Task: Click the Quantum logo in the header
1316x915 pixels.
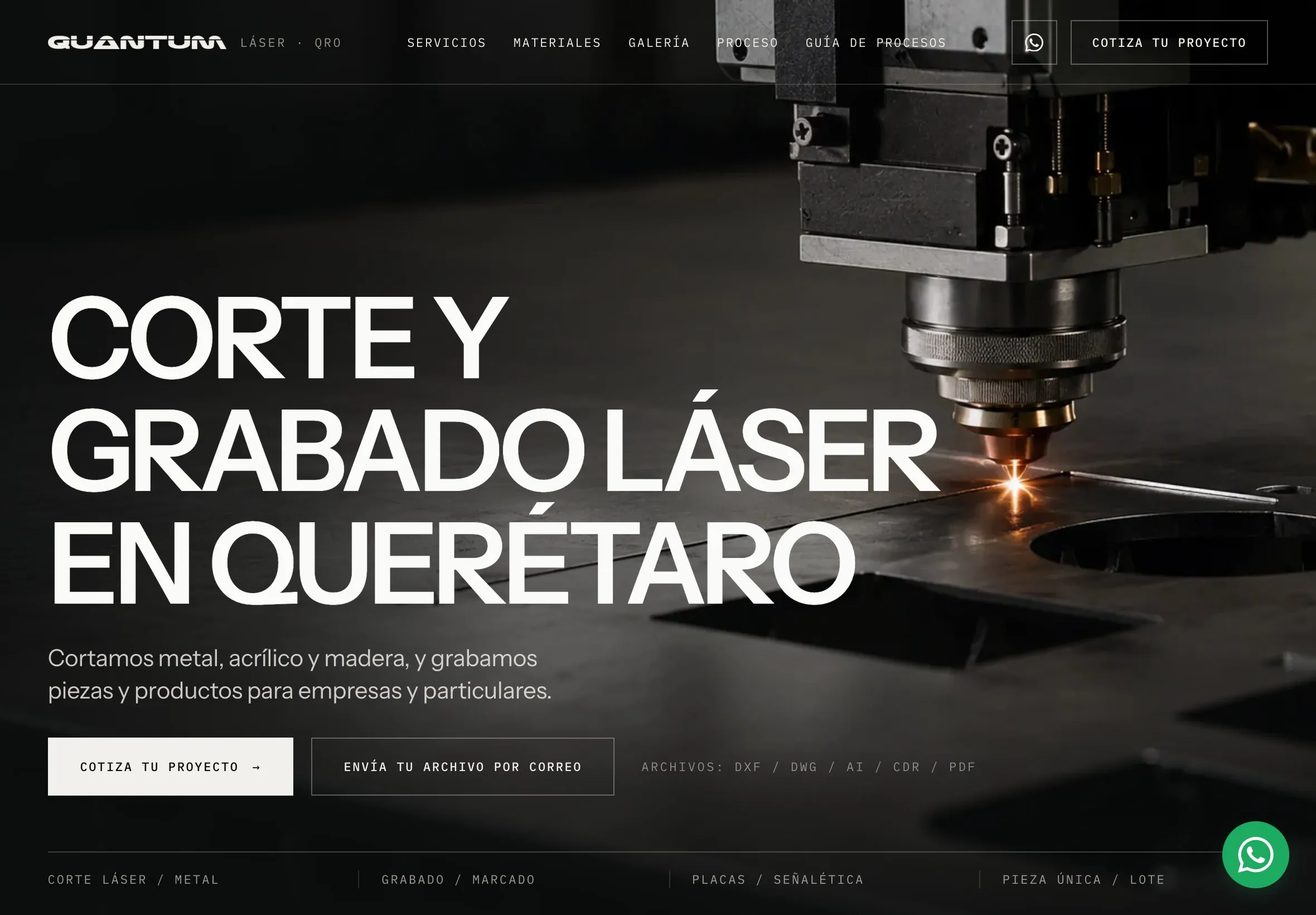Action: pyautogui.click(x=137, y=42)
